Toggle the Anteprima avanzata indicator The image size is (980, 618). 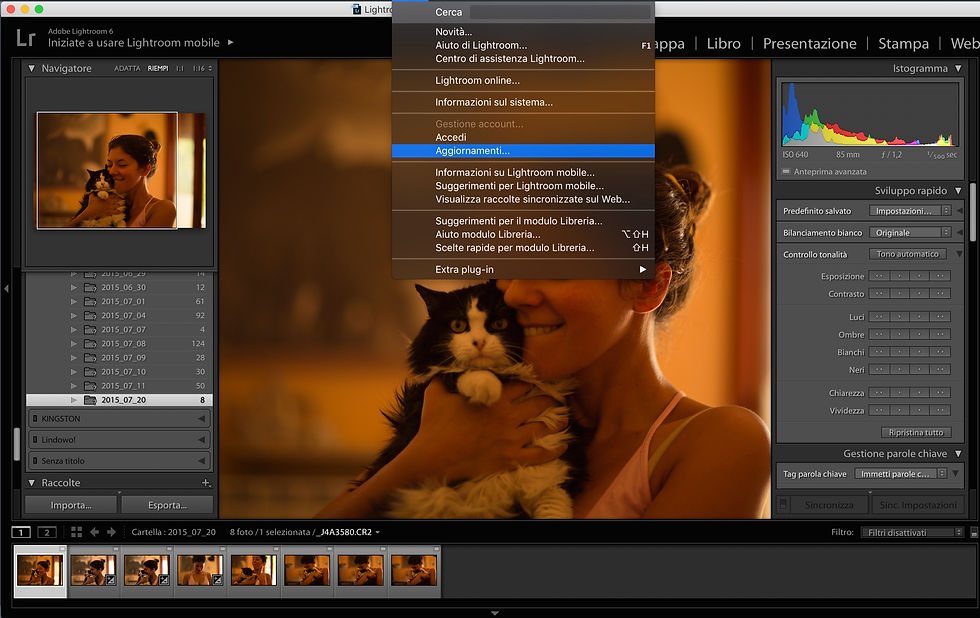(x=786, y=171)
